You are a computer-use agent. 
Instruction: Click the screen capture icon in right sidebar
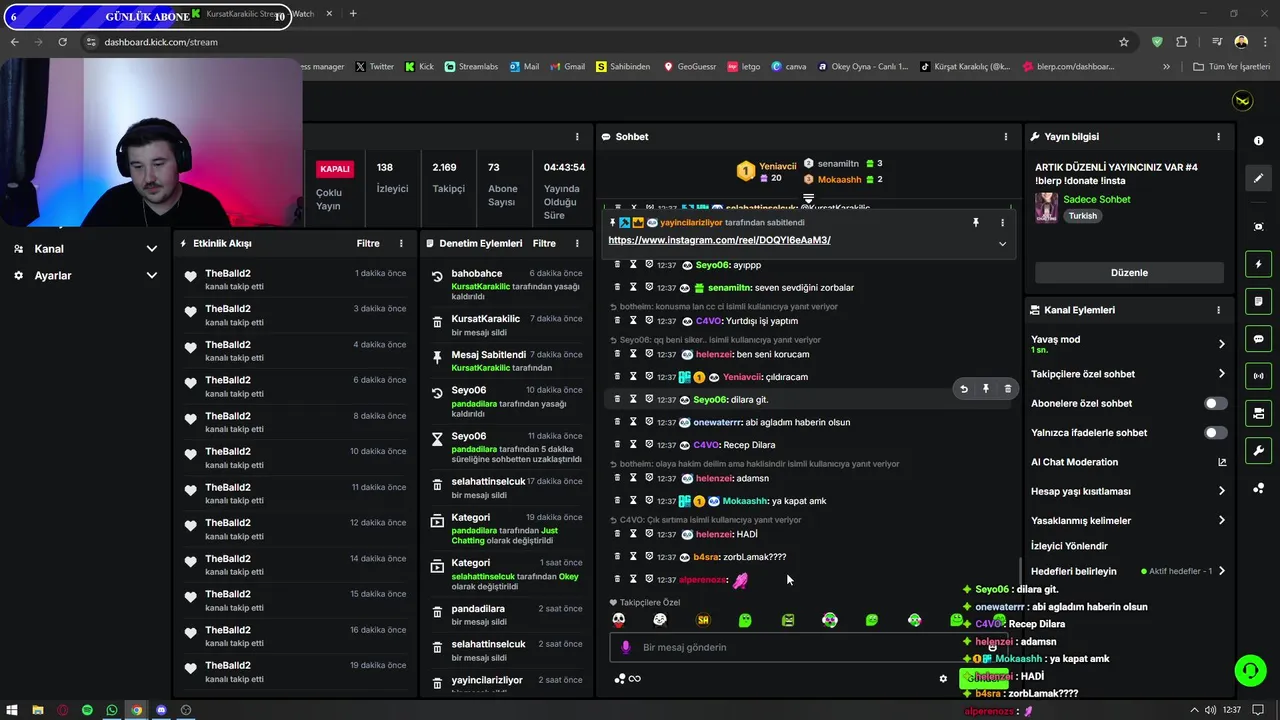(x=1258, y=227)
